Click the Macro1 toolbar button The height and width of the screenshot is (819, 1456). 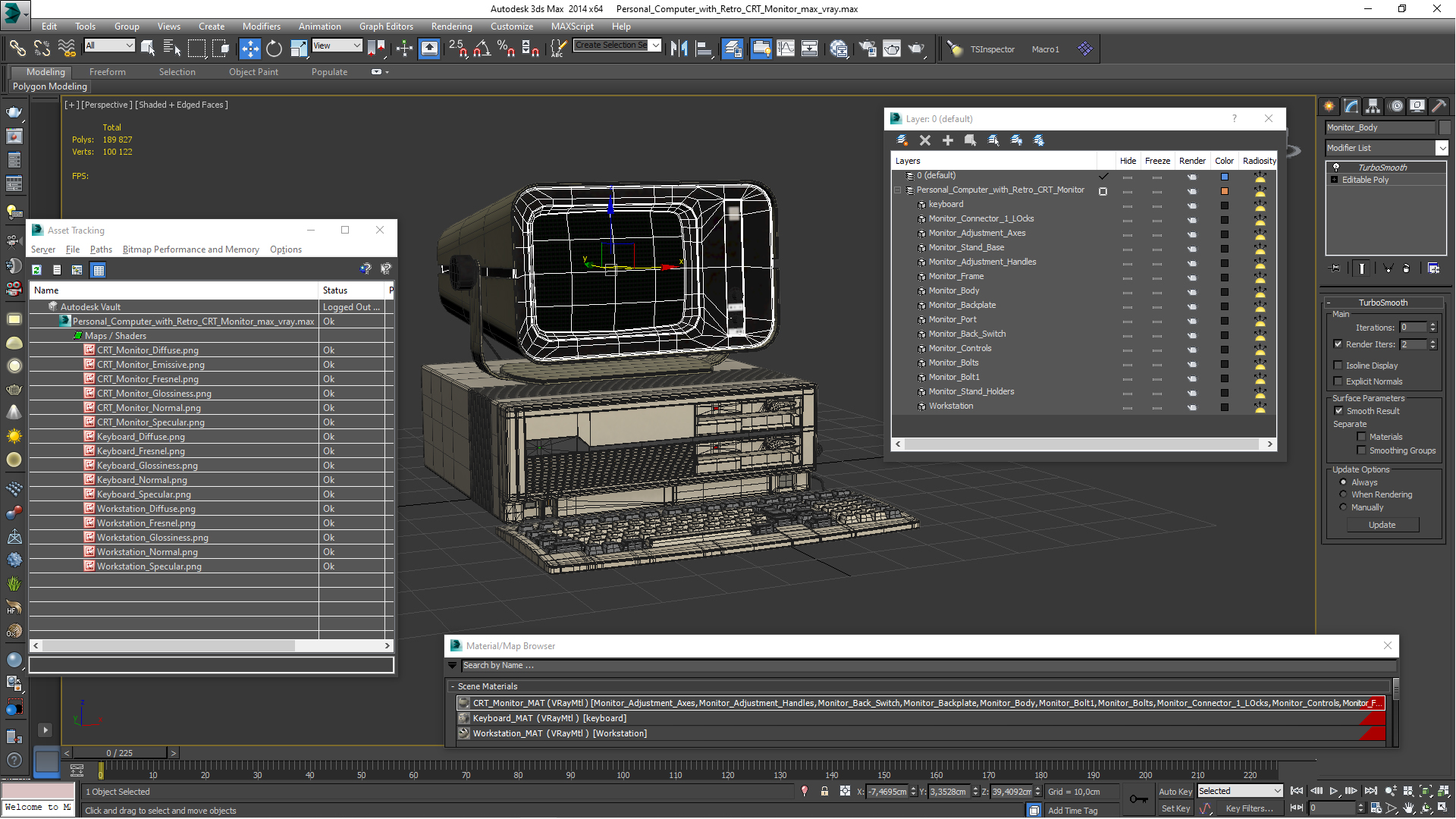(x=1045, y=49)
